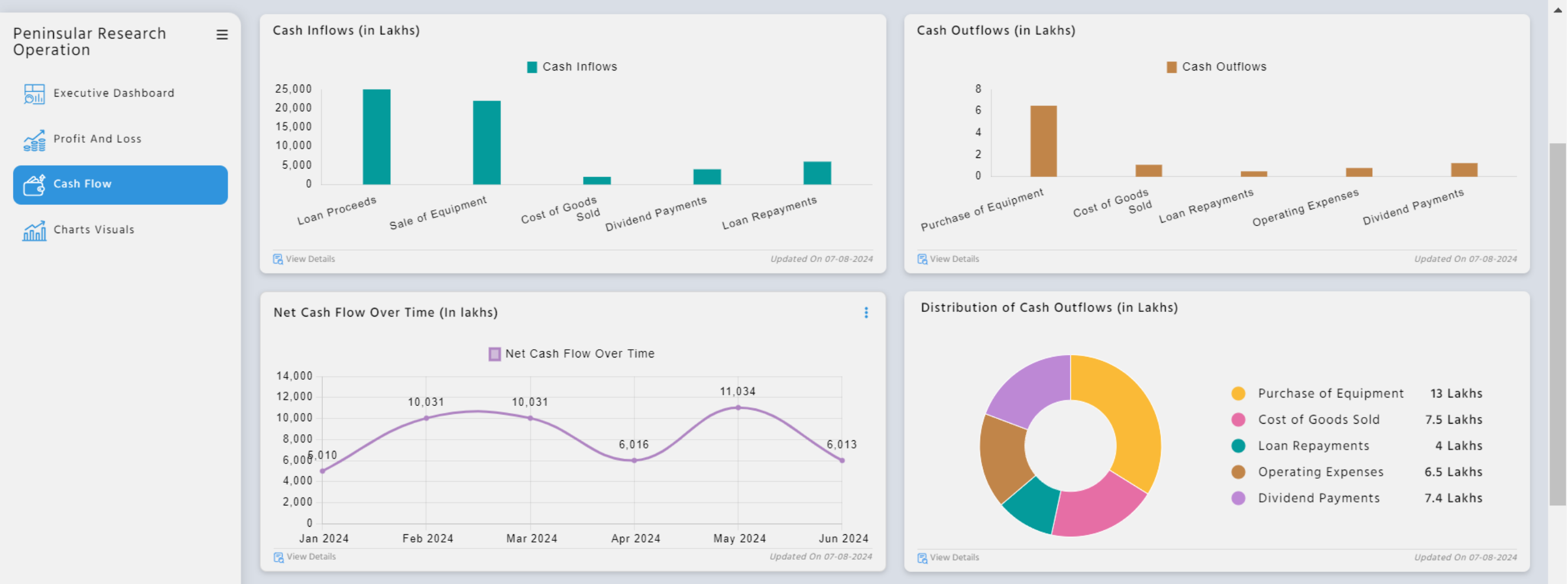
Task: Click the highlighted Cash Flow navigation button
Action: point(119,184)
